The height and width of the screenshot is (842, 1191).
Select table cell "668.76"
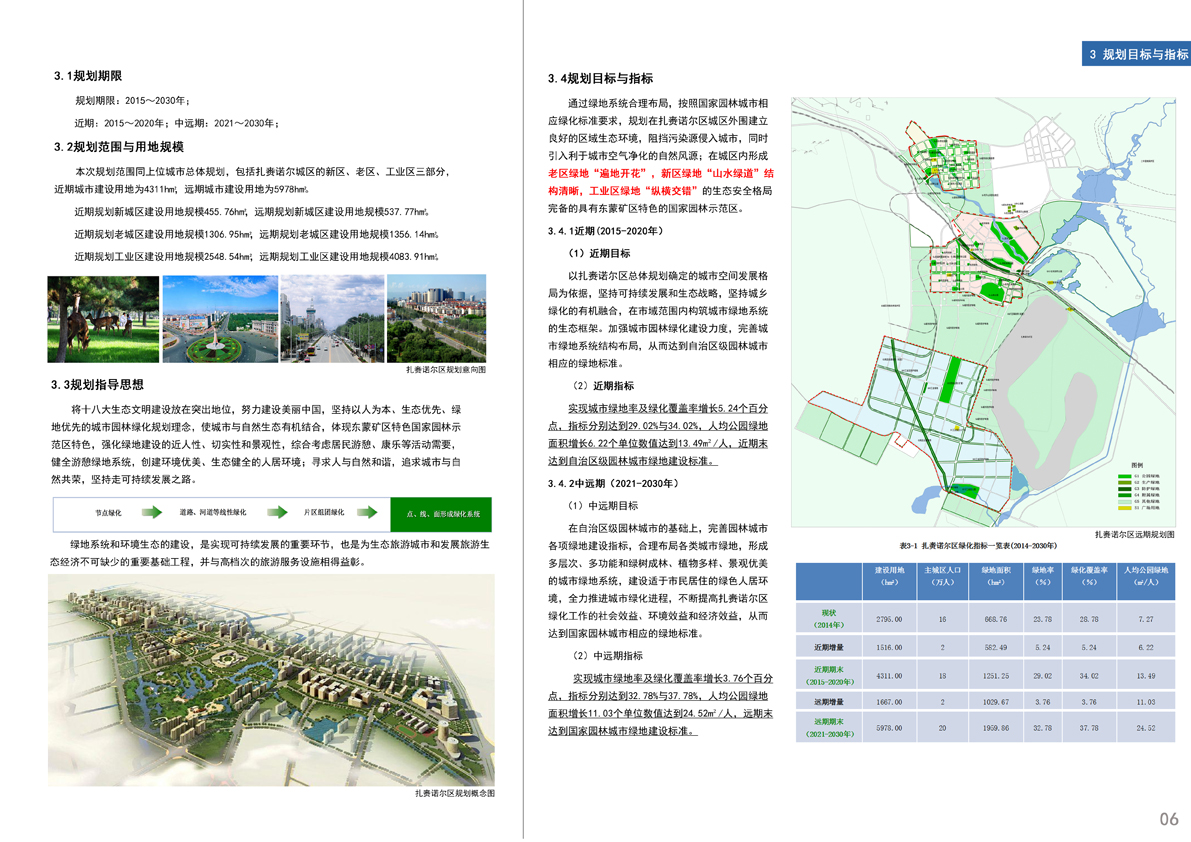996,620
